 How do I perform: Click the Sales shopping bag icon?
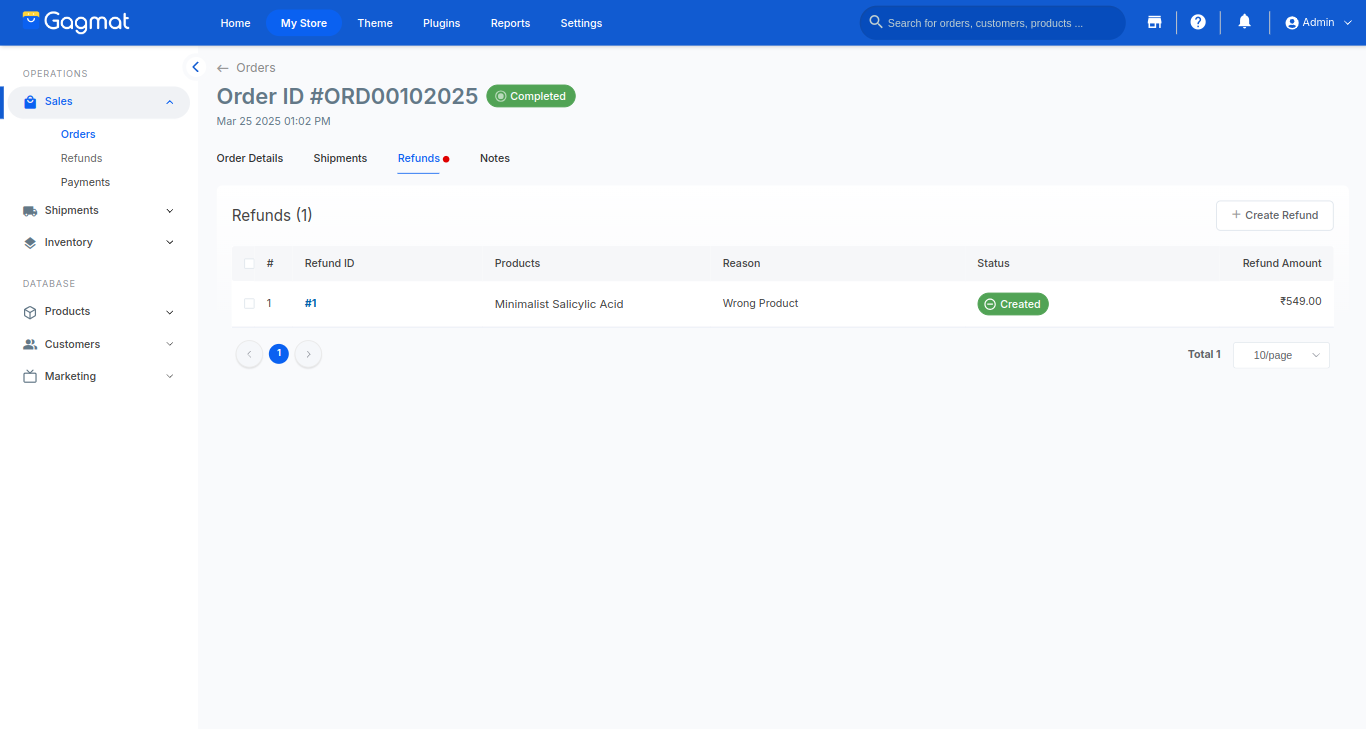pyautogui.click(x=30, y=102)
